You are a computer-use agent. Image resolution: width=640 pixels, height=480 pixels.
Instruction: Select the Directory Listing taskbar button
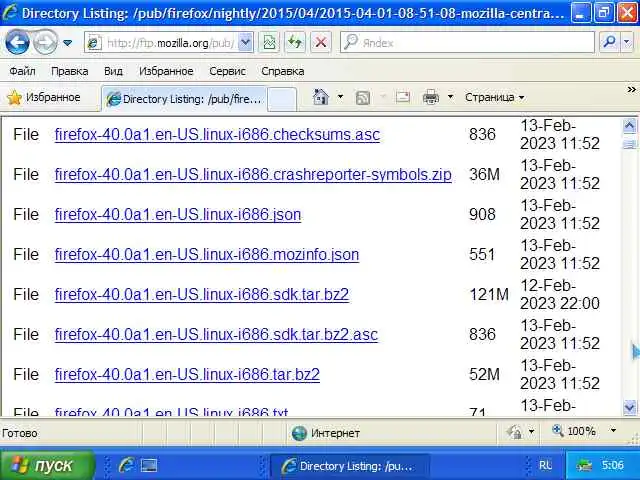[x=349, y=466]
